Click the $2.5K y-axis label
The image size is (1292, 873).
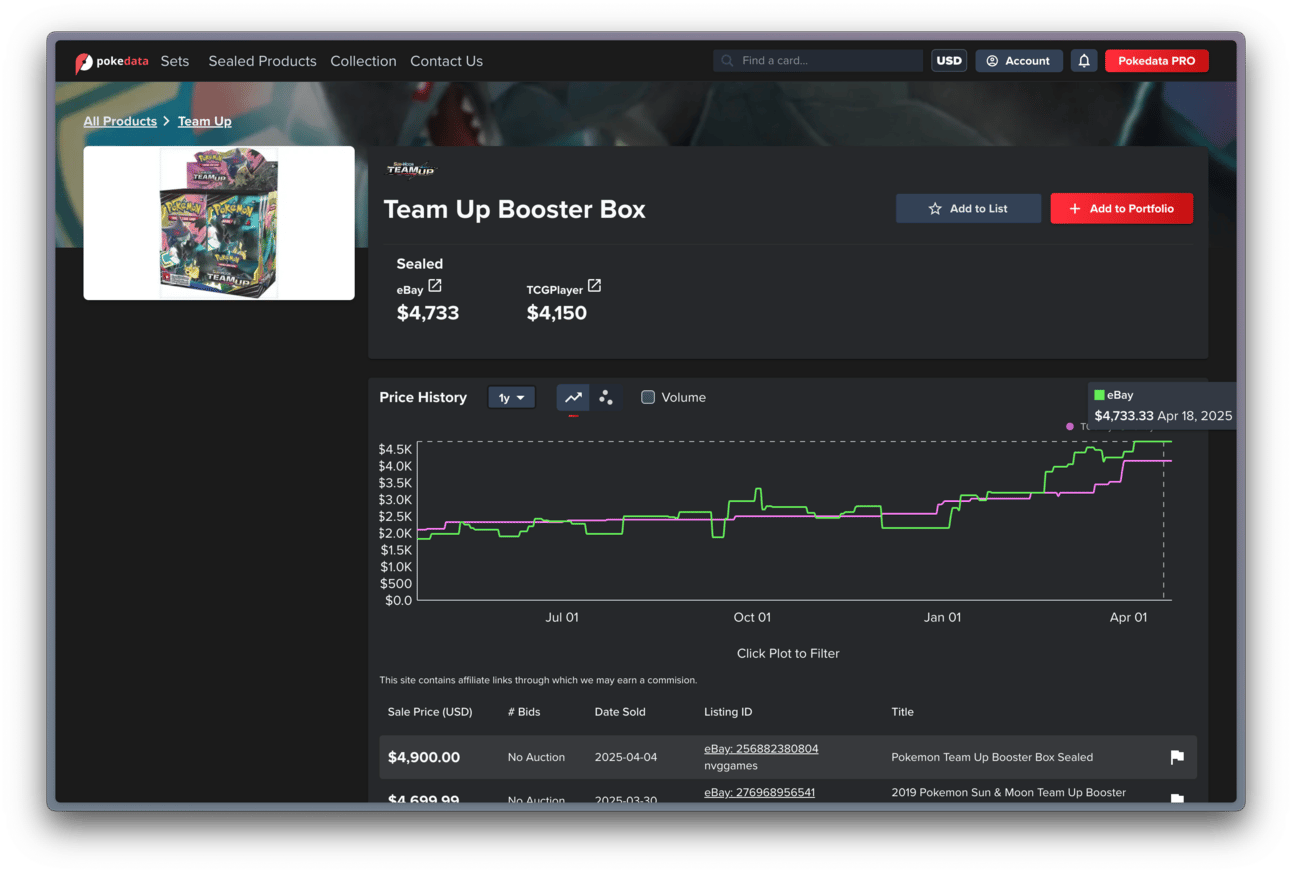coord(395,516)
